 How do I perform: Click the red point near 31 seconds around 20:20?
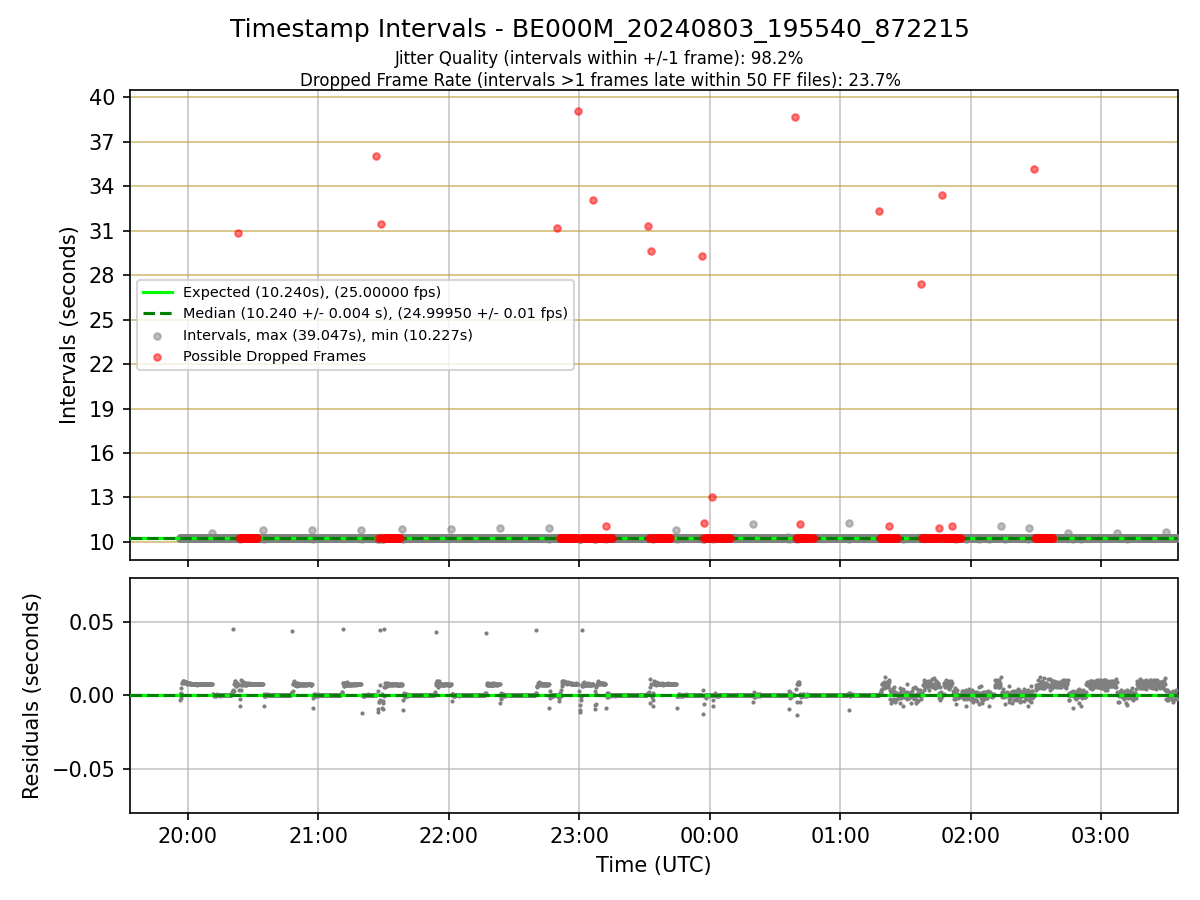pyautogui.click(x=238, y=233)
